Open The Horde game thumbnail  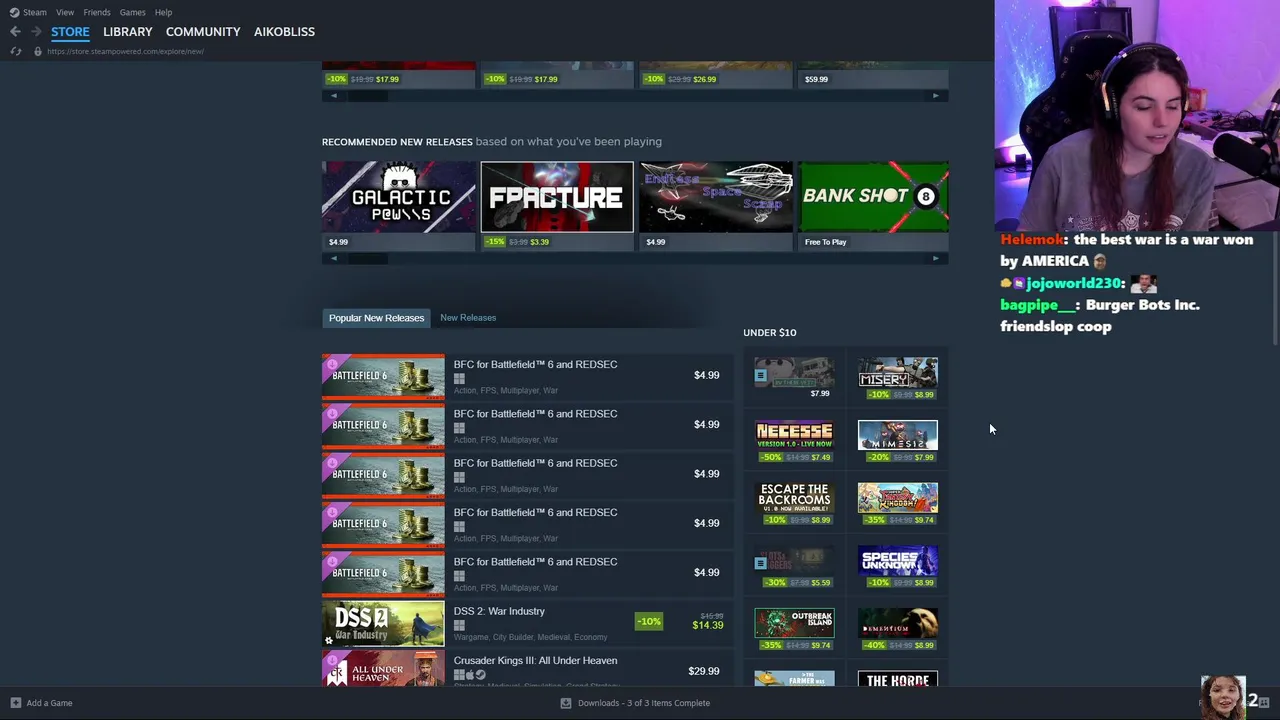pos(898,679)
